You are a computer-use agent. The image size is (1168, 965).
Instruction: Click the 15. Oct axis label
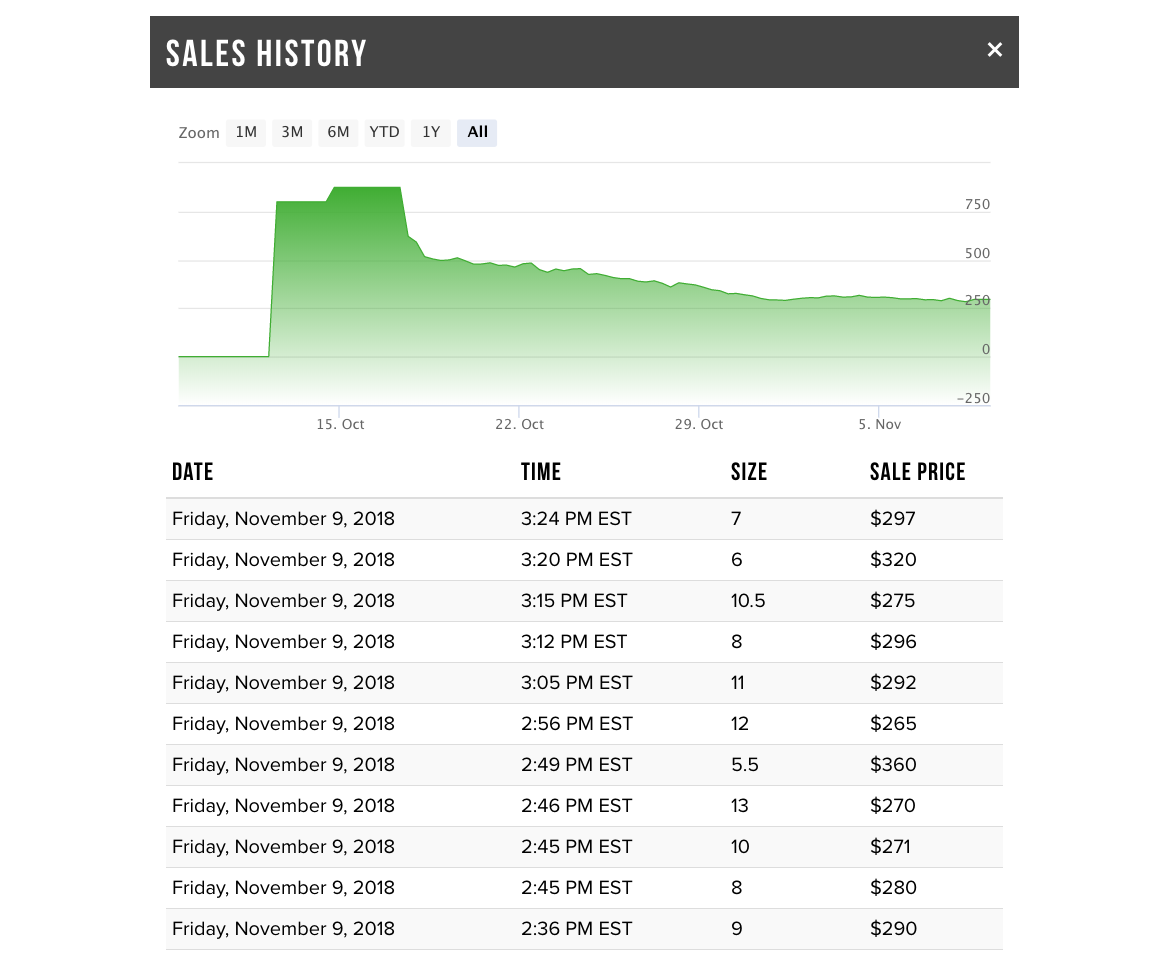340,424
